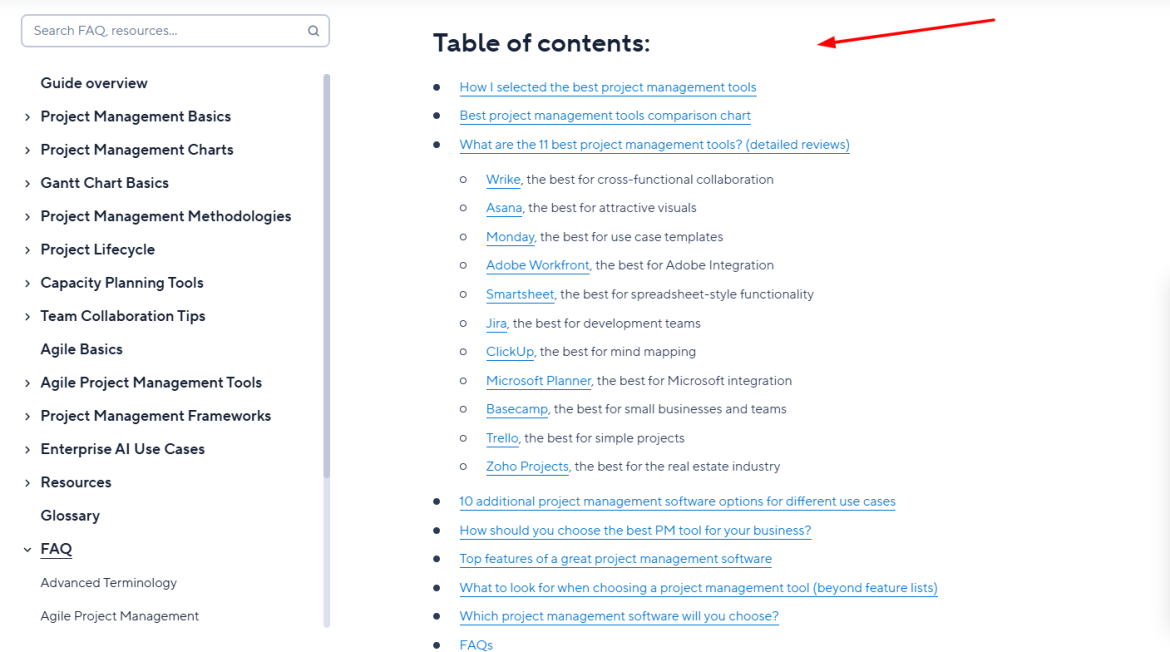Open 'What are the 11 best project management tools' link
The height and width of the screenshot is (652, 1170).
click(x=654, y=145)
